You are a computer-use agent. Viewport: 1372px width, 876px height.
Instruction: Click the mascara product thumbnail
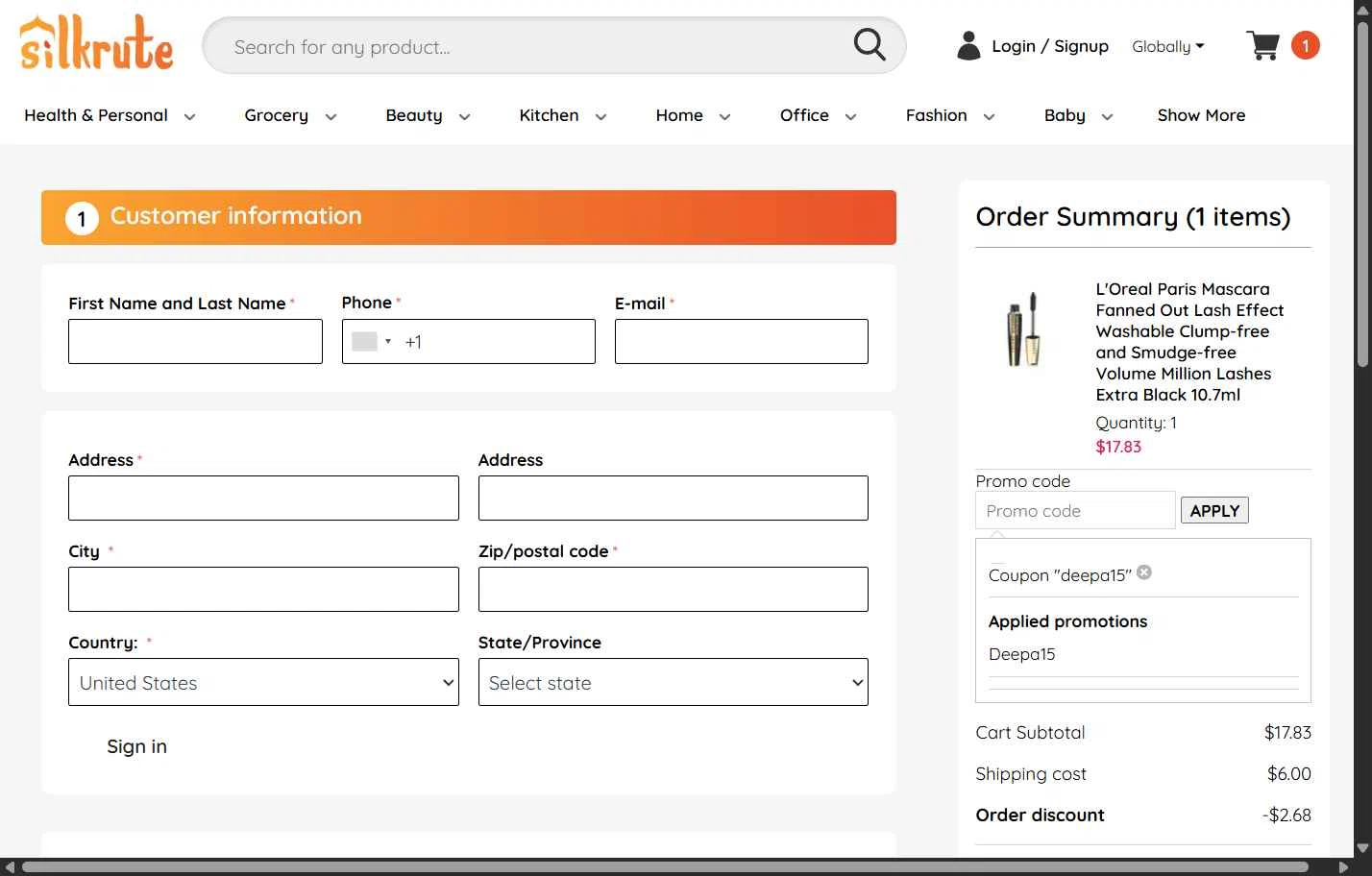1023,329
